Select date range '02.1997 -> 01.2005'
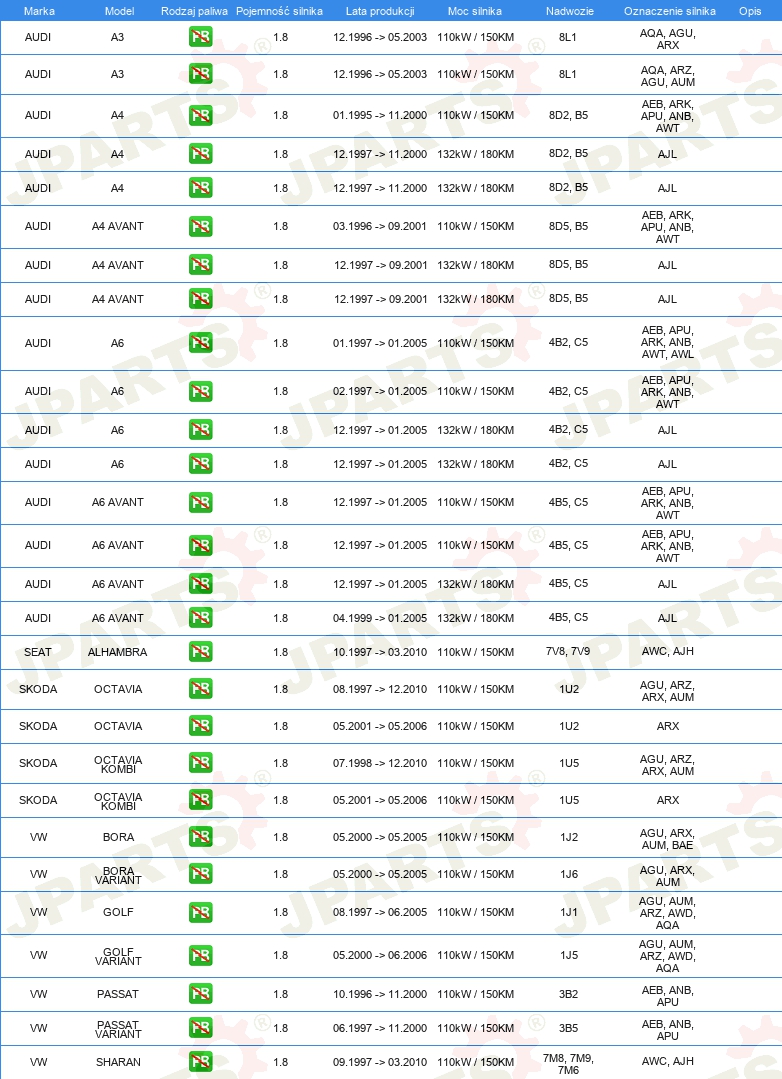Viewport: 782px width, 1079px height. tap(380, 391)
